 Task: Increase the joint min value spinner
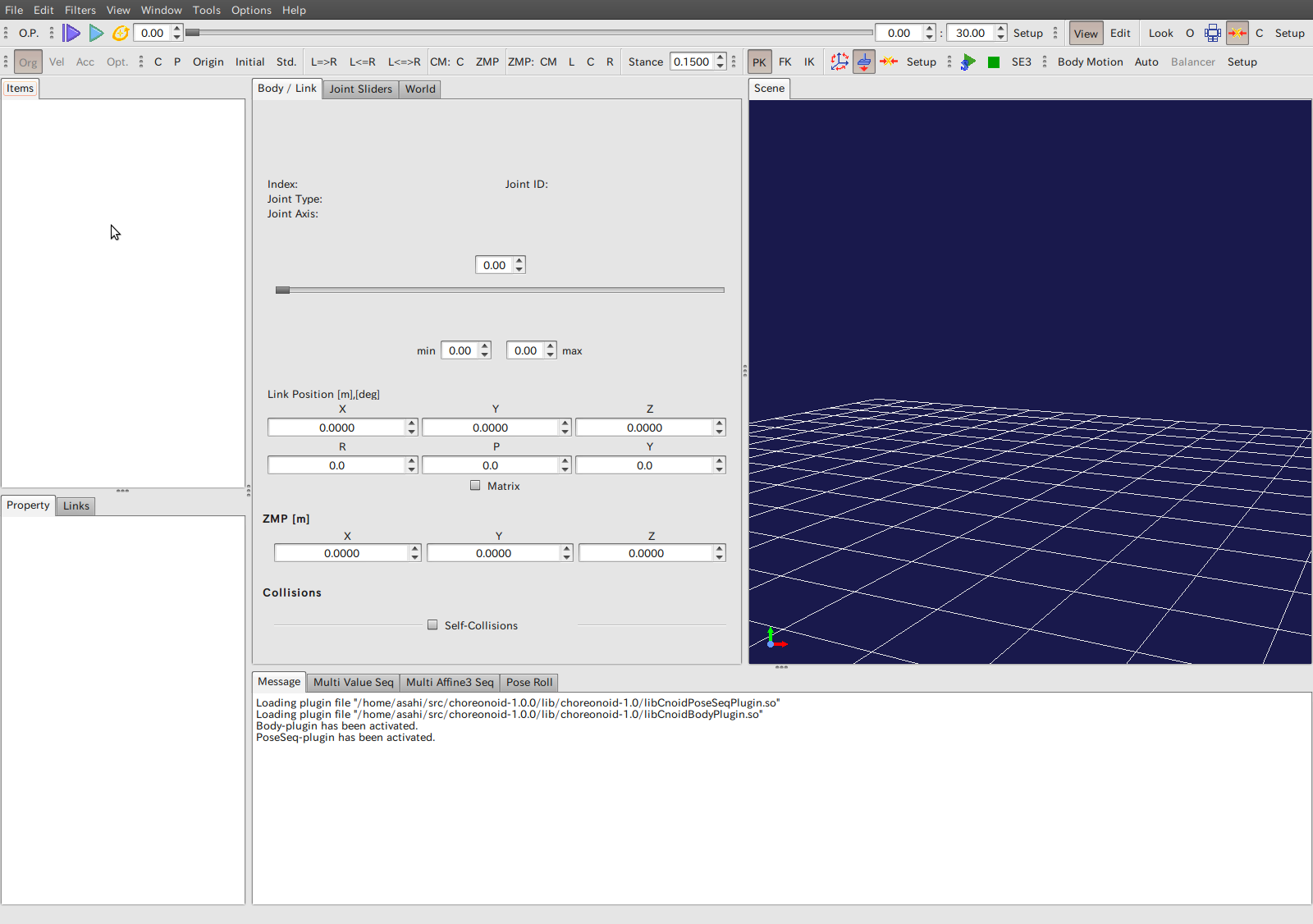tap(485, 346)
